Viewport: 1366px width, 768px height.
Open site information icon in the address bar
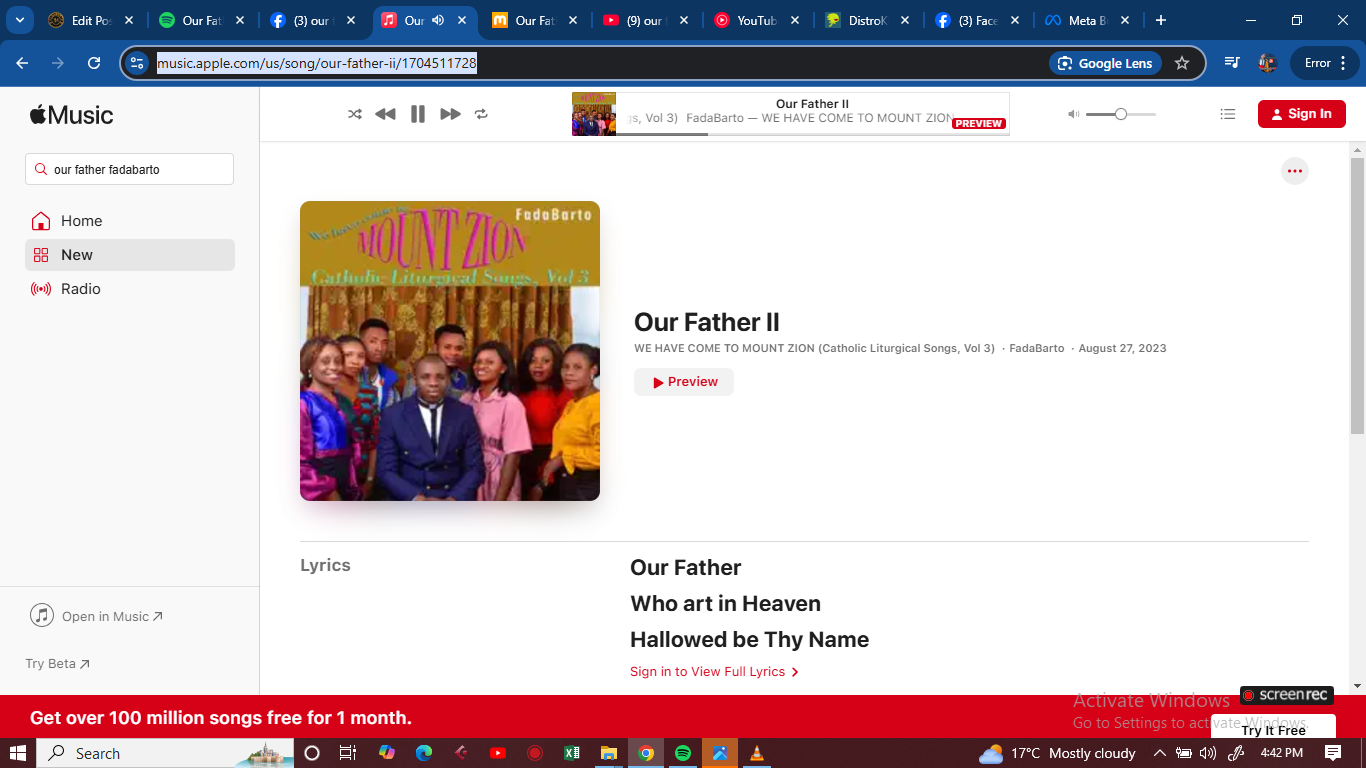(x=137, y=63)
